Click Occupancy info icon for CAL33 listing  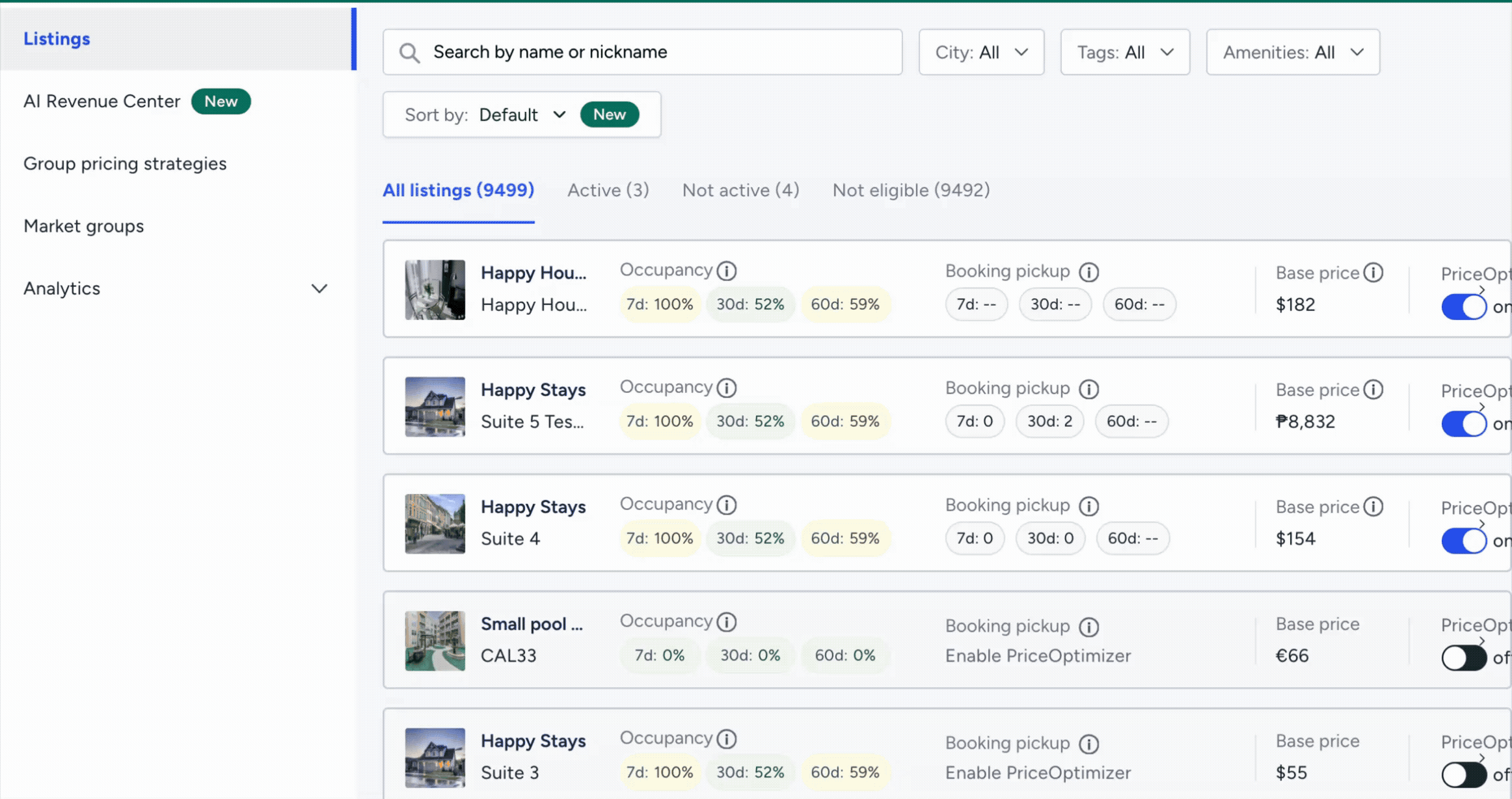click(726, 622)
